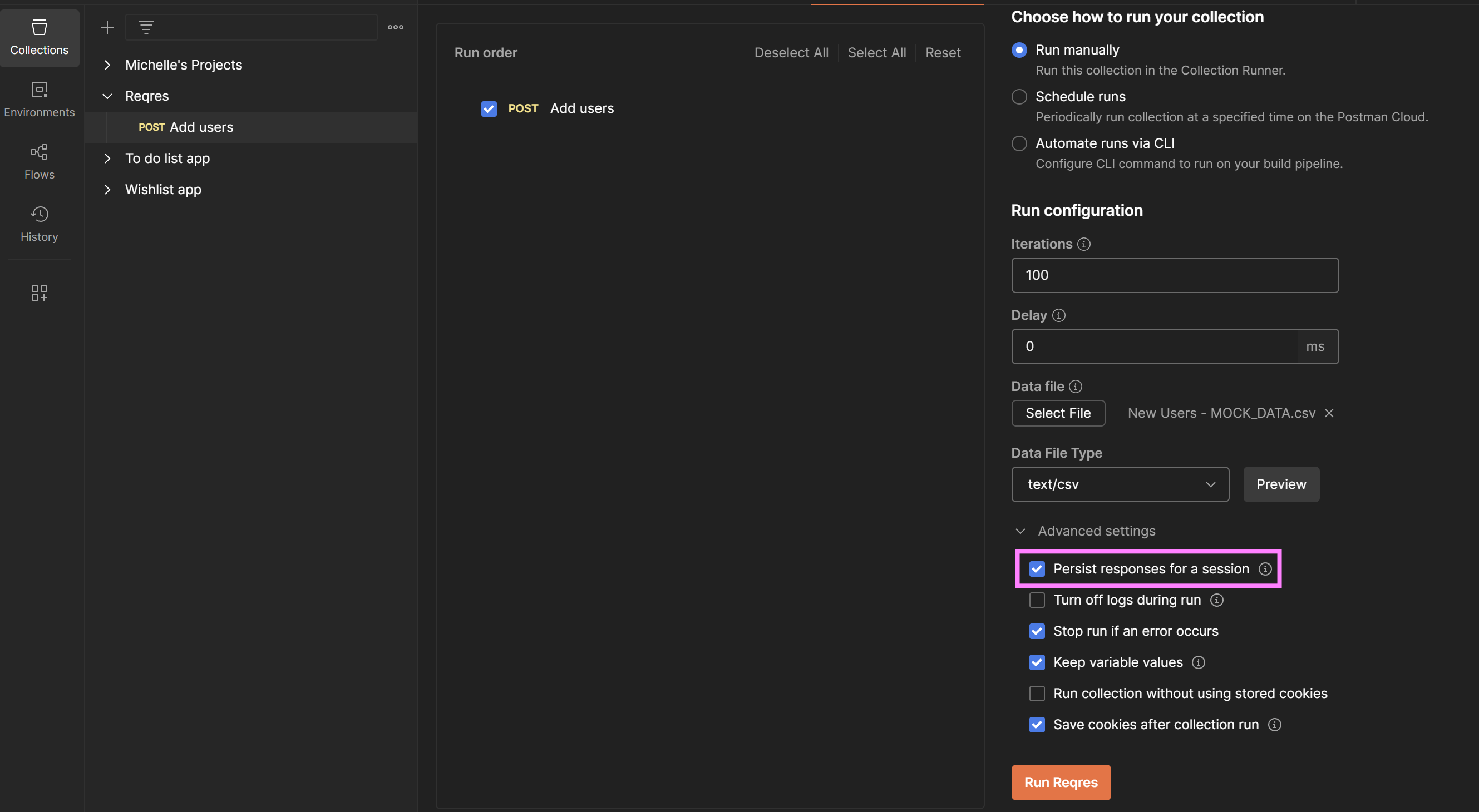Click the Add users label in run order
The height and width of the screenshot is (812, 1479).
pos(581,108)
